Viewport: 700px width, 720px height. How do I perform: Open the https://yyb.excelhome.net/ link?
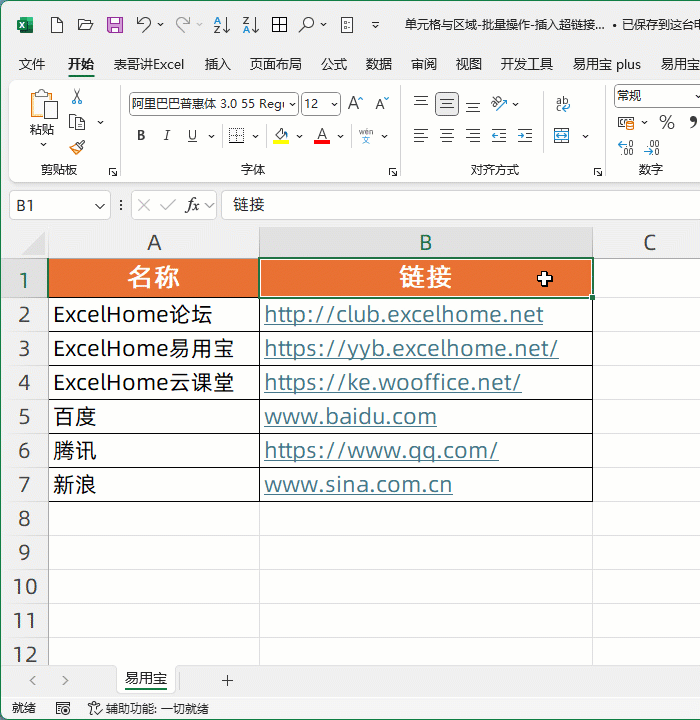[411, 349]
